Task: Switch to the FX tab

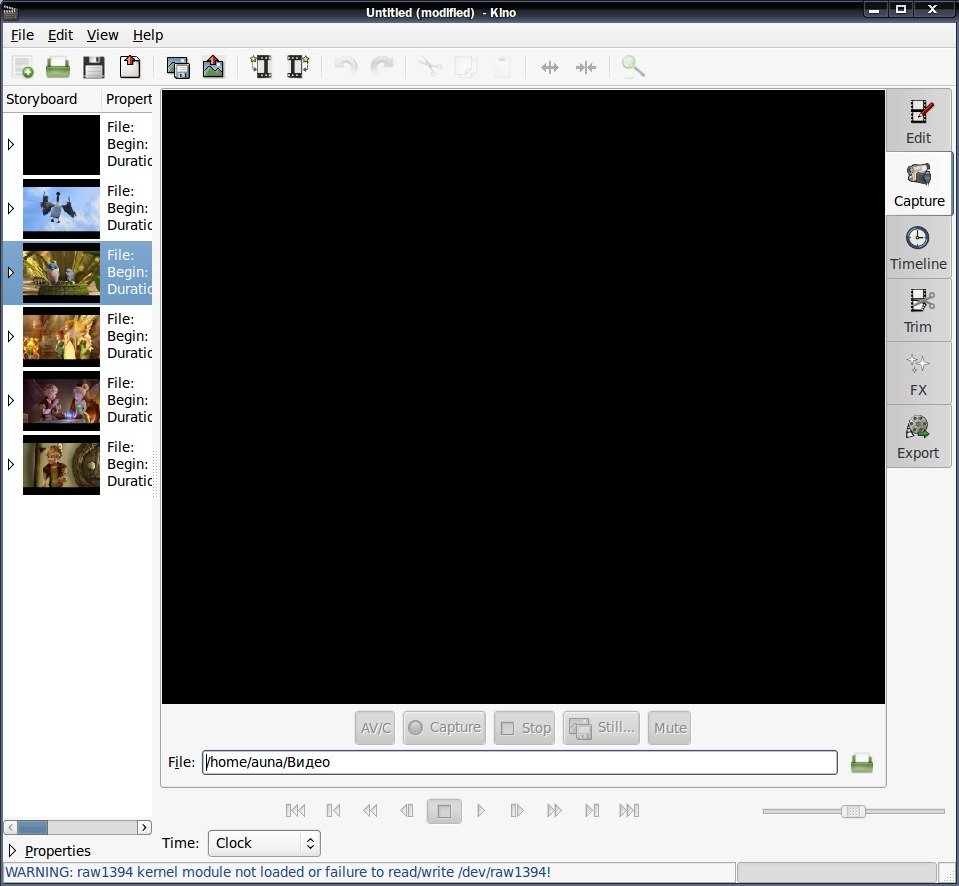Action: pos(918,374)
